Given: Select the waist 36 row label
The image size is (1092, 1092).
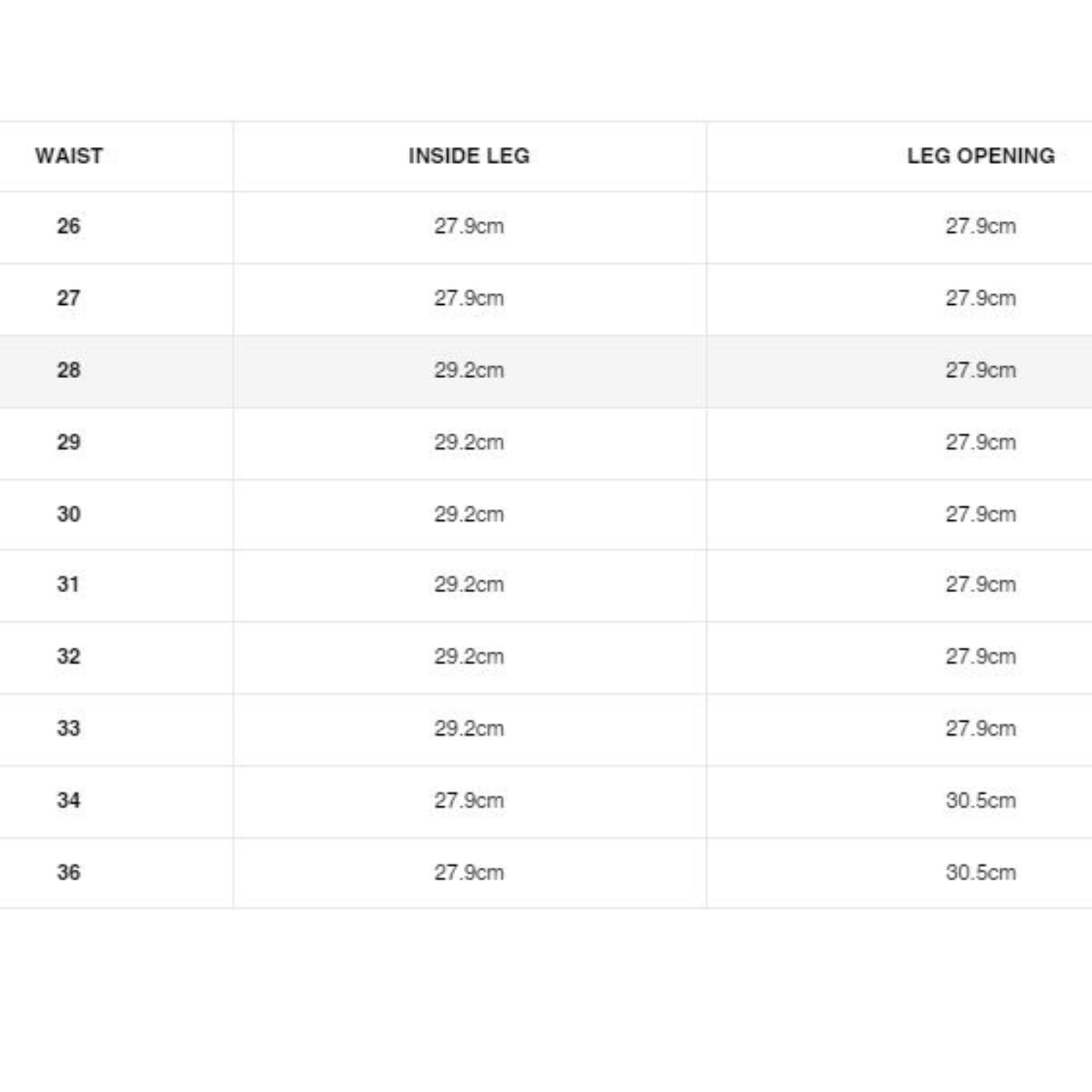Looking at the screenshot, I should click(x=69, y=873).
